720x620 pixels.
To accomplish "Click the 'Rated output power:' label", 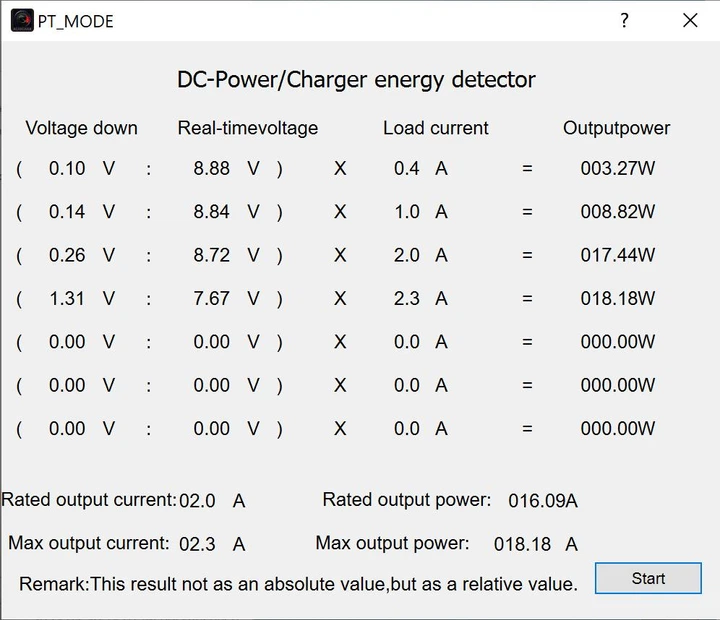I will pyautogui.click(x=407, y=500).
